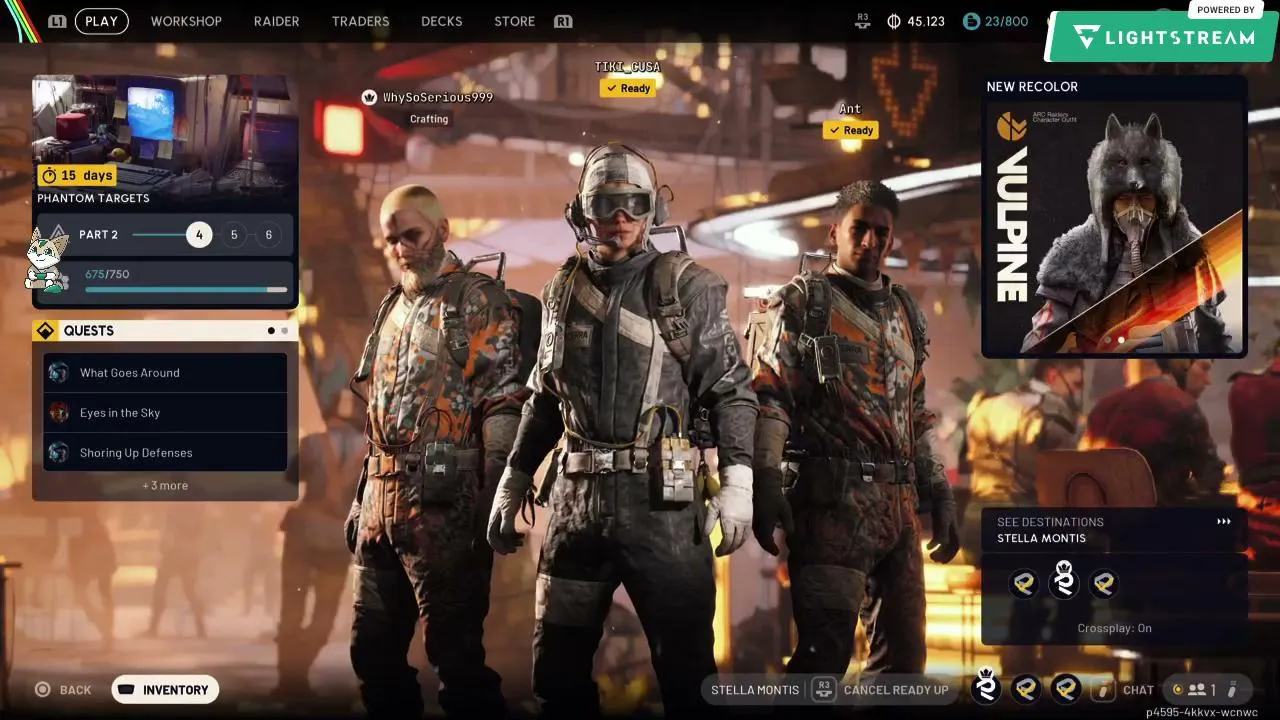Click the first yellow emblem in squad panel
The width and height of the screenshot is (1280, 720).
[x=1024, y=583]
